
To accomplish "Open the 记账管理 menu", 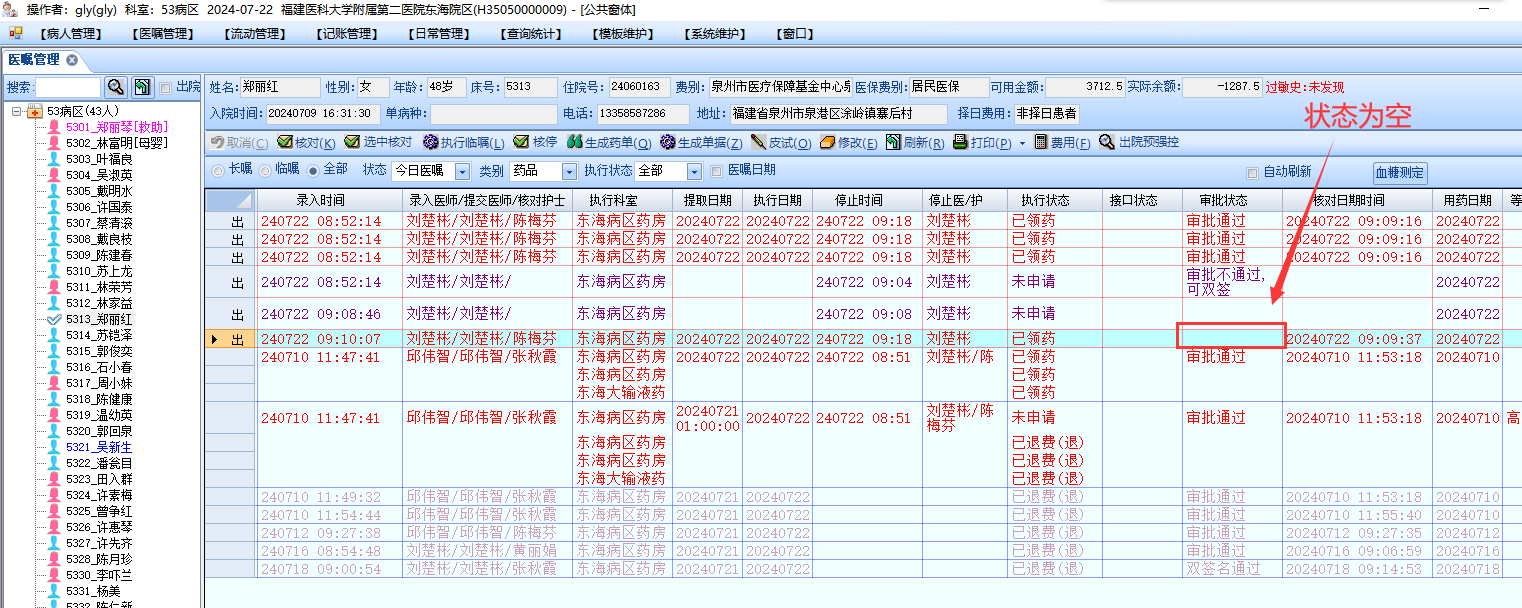I will click(x=349, y=33).
